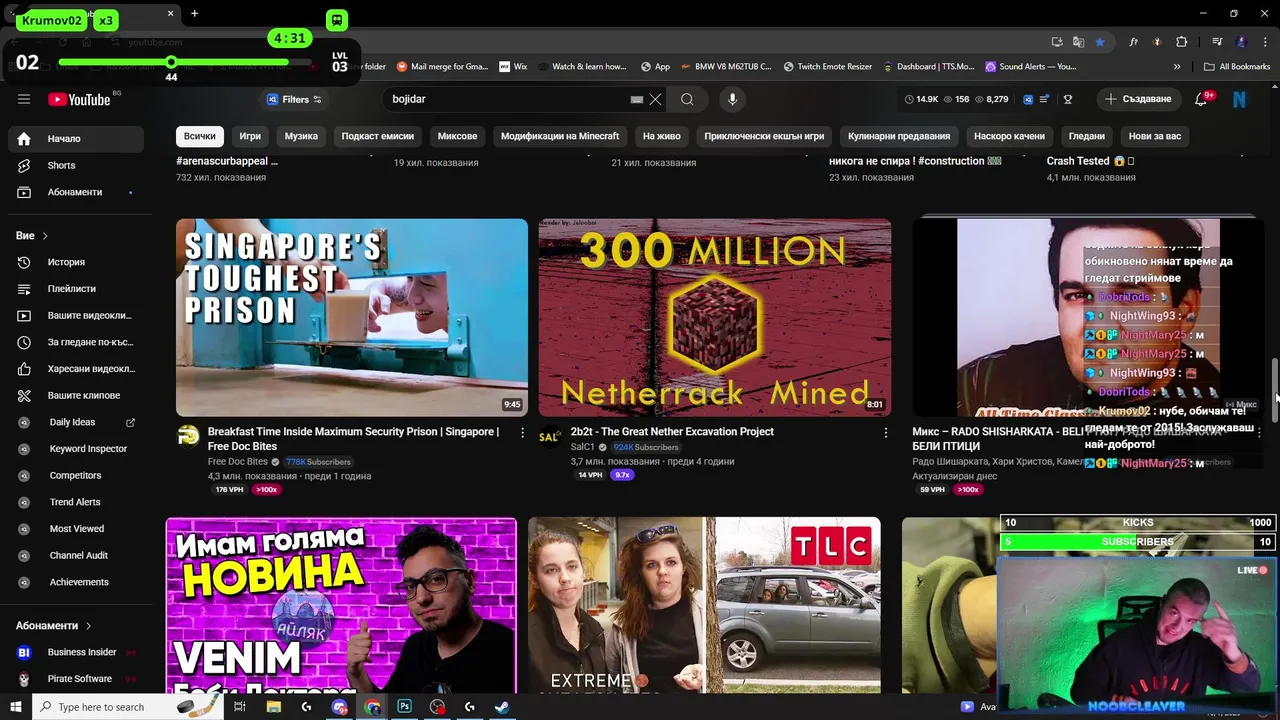Screen dimensions: 1280x720
Task: Open the video options for 2b2t Nether Excavation
Action: [x=885, y=432]
